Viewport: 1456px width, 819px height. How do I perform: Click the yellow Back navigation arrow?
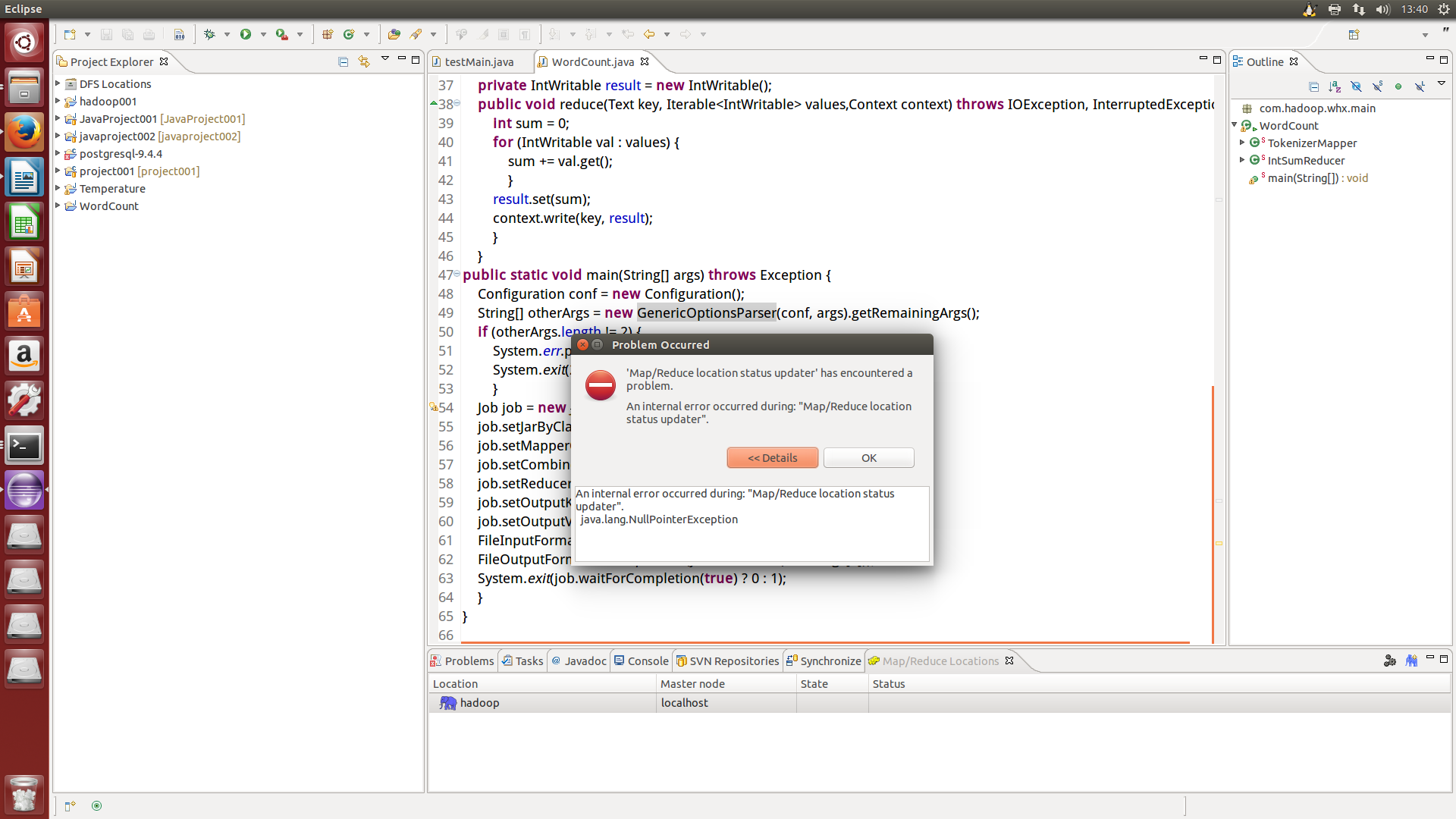tap(649, 34)
